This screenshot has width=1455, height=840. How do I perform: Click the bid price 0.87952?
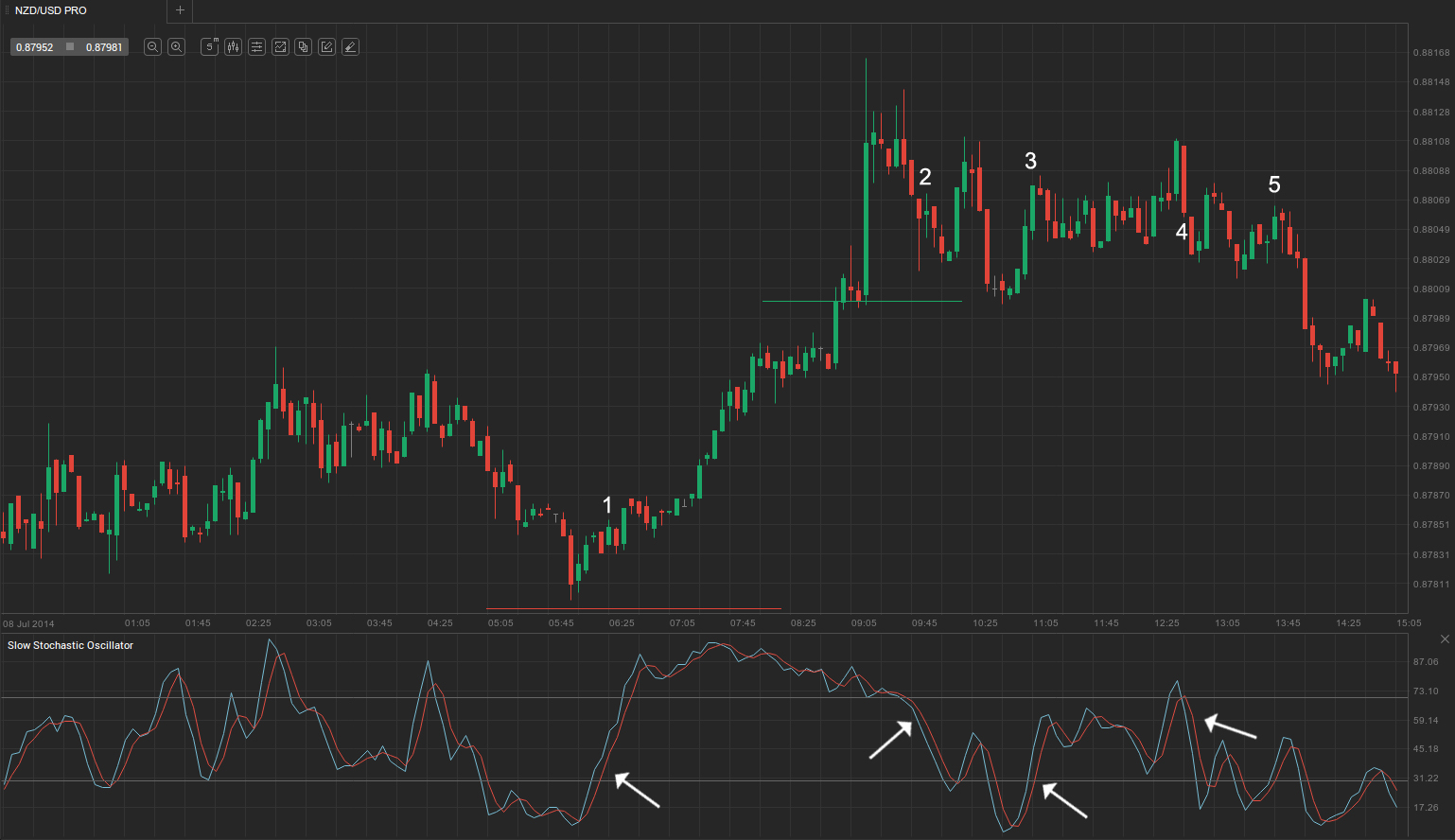[x=35, y=47]
